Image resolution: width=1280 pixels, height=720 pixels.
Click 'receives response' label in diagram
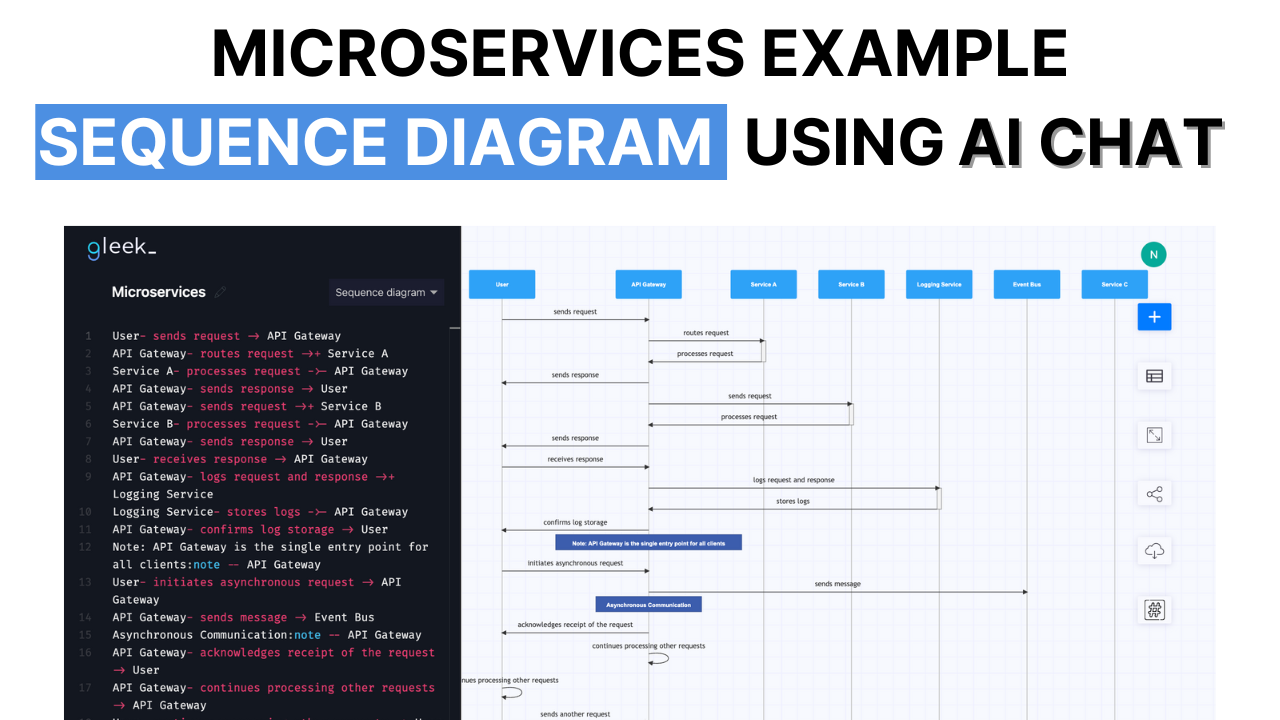tap(575, 459)
